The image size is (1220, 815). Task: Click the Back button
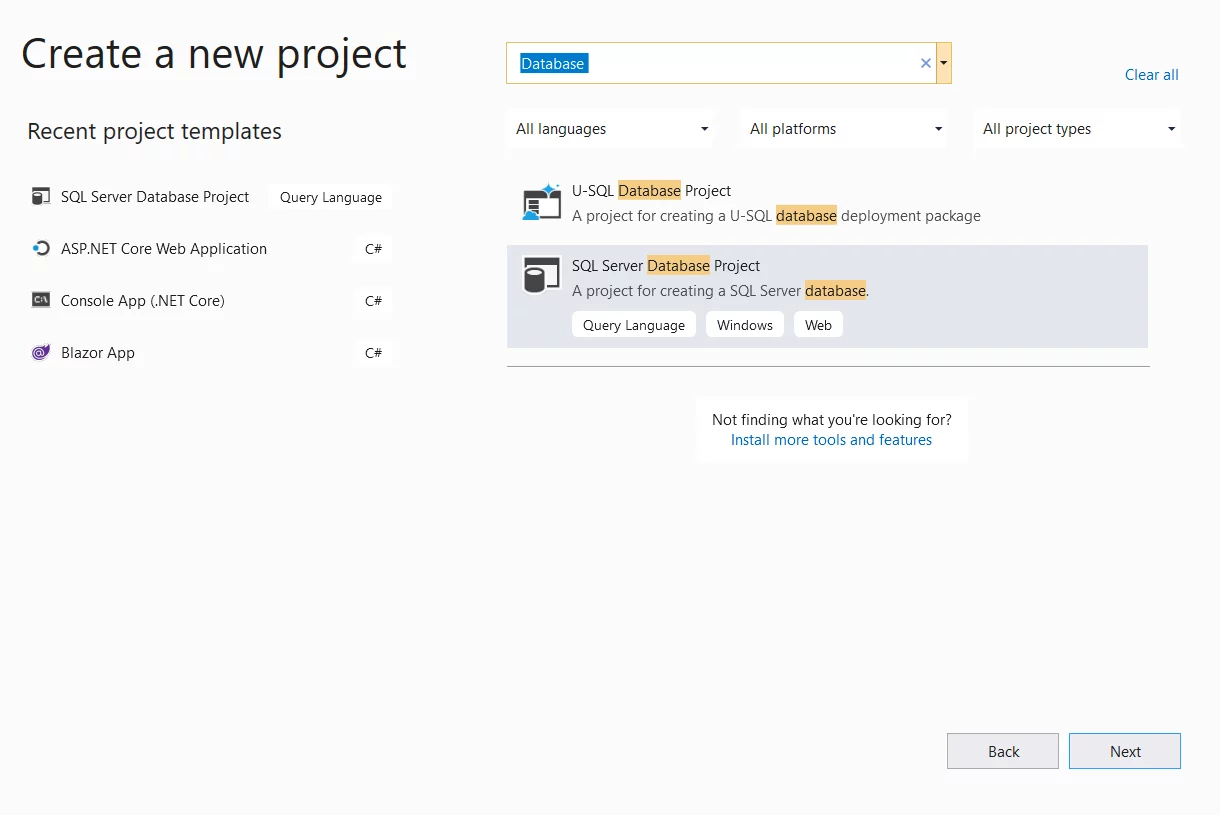point(1003,752)
